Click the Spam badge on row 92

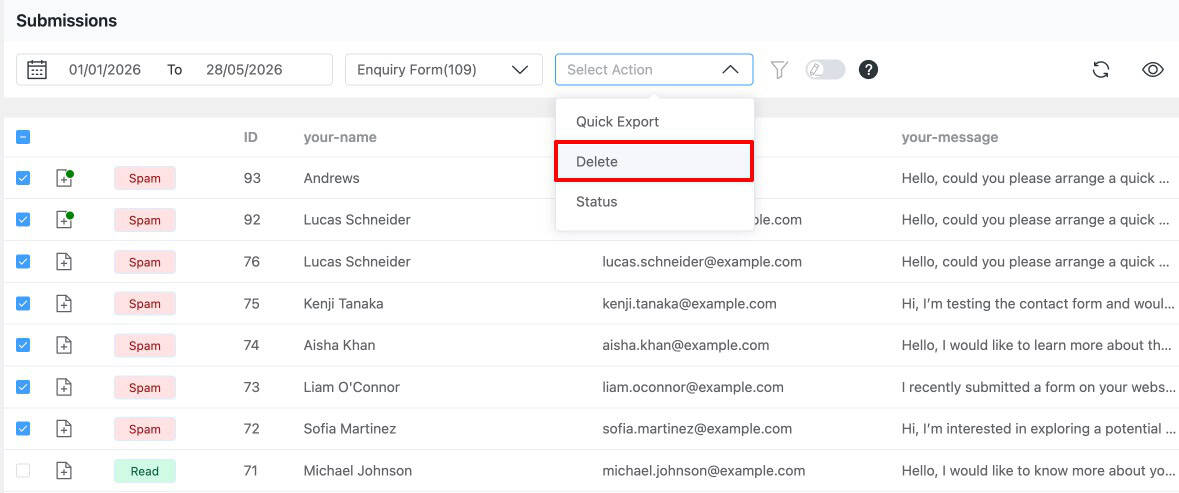tap(144, 220)
